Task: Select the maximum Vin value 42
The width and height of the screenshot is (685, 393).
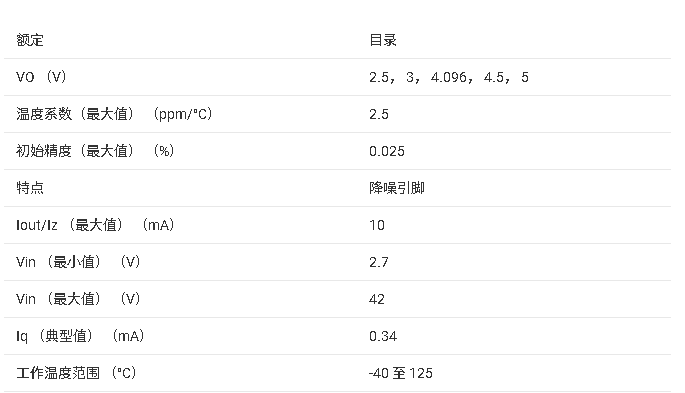Action: tap(377, 300)
